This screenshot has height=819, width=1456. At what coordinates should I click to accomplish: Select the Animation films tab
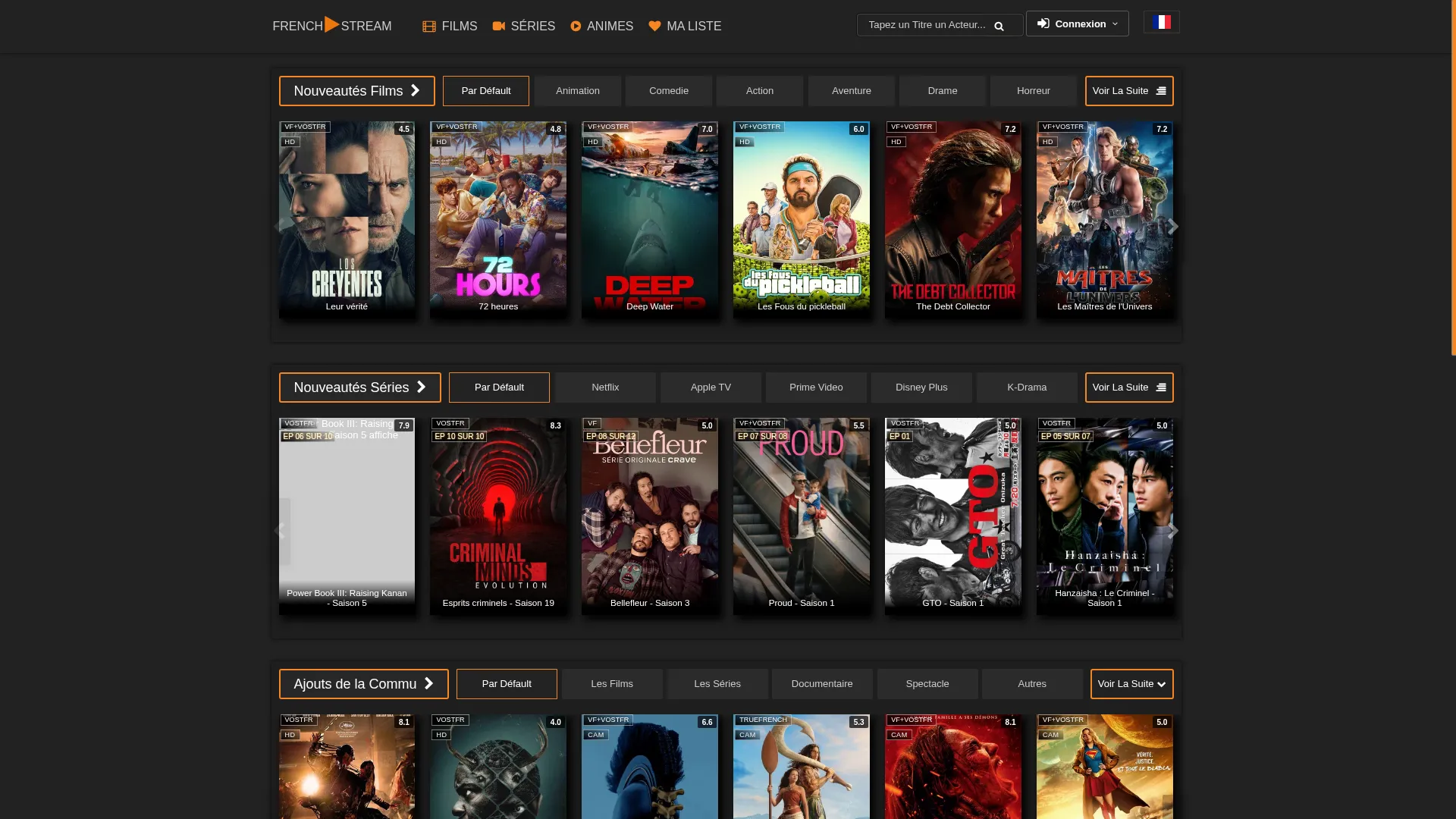click(x=578, y=91)
